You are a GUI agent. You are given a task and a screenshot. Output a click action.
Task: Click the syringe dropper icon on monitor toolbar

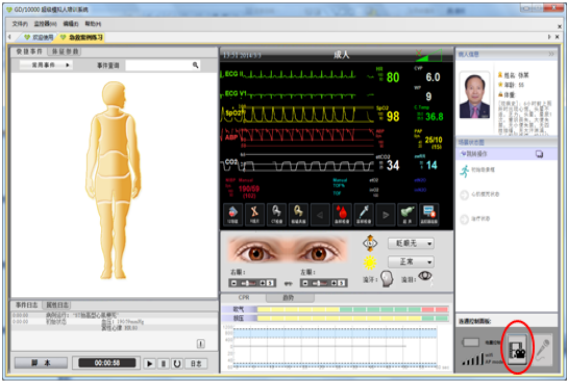(363, 214)
